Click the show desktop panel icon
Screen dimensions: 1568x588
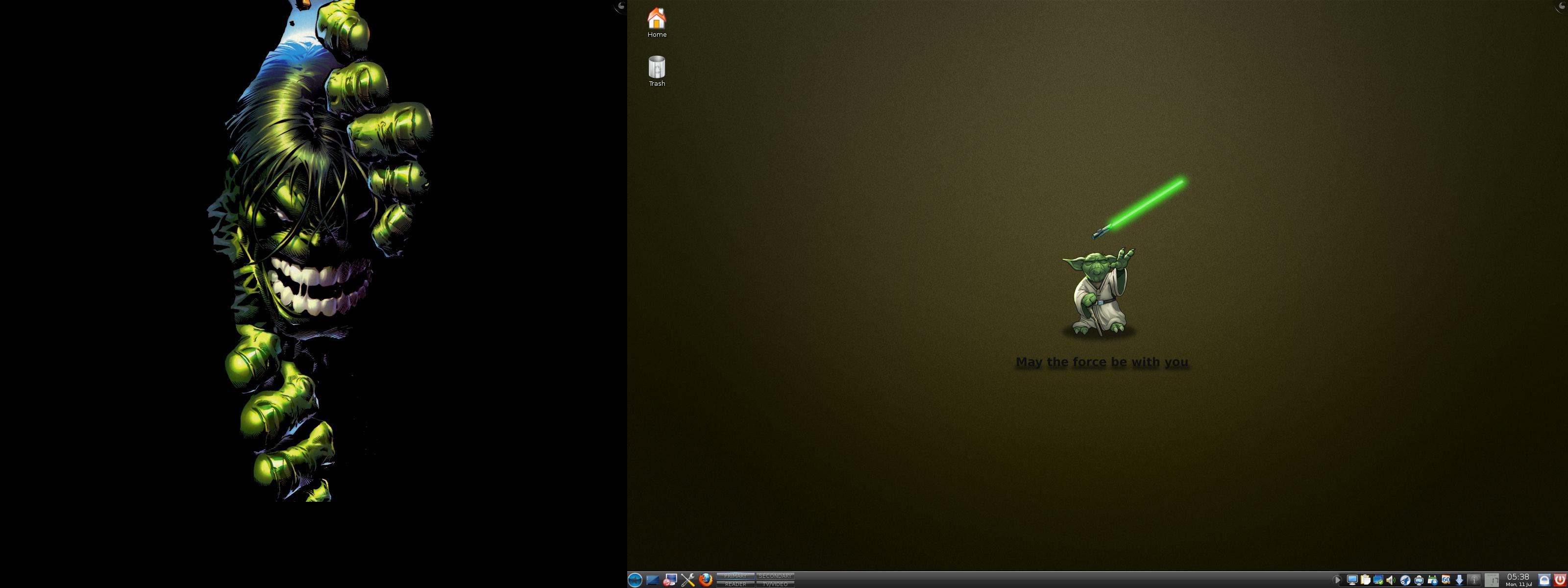click(x=653, y=580)
